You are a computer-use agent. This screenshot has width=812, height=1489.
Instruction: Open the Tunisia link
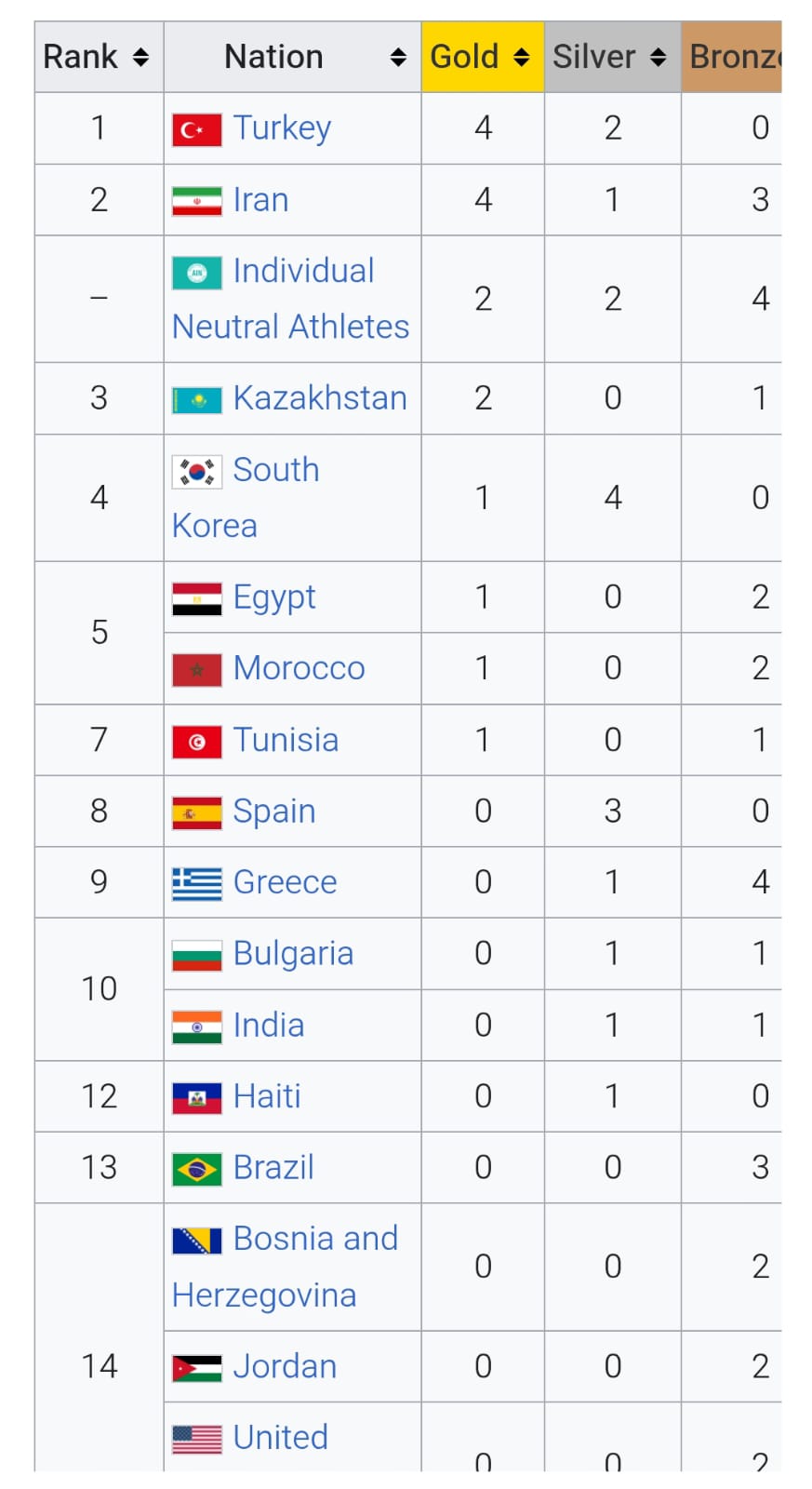click(x=286, y=740)
